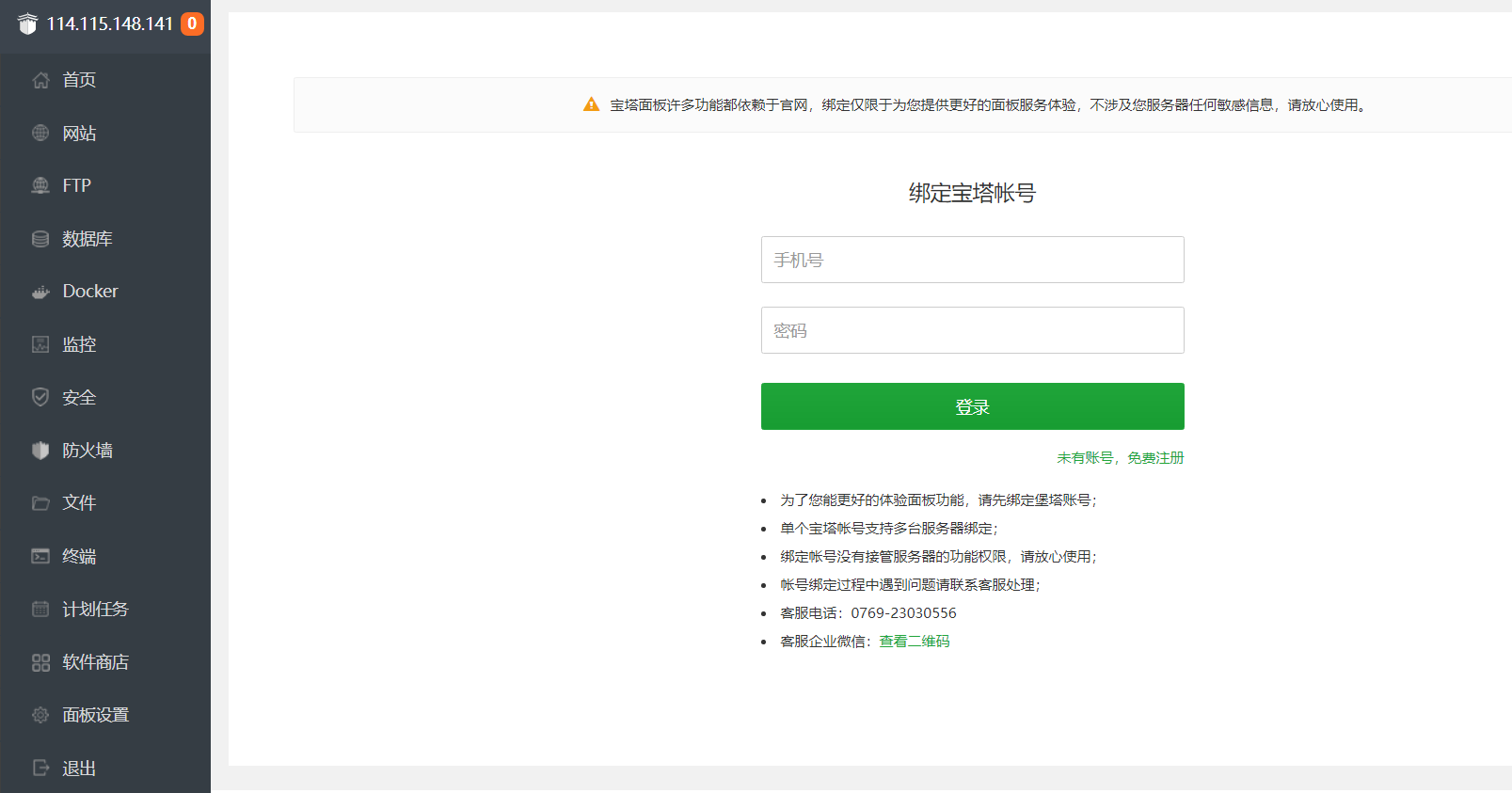The height and width of the screenshot is (793, 1512).
Task: Click the terminal icon beside 终端
Action: click(40, 556)
